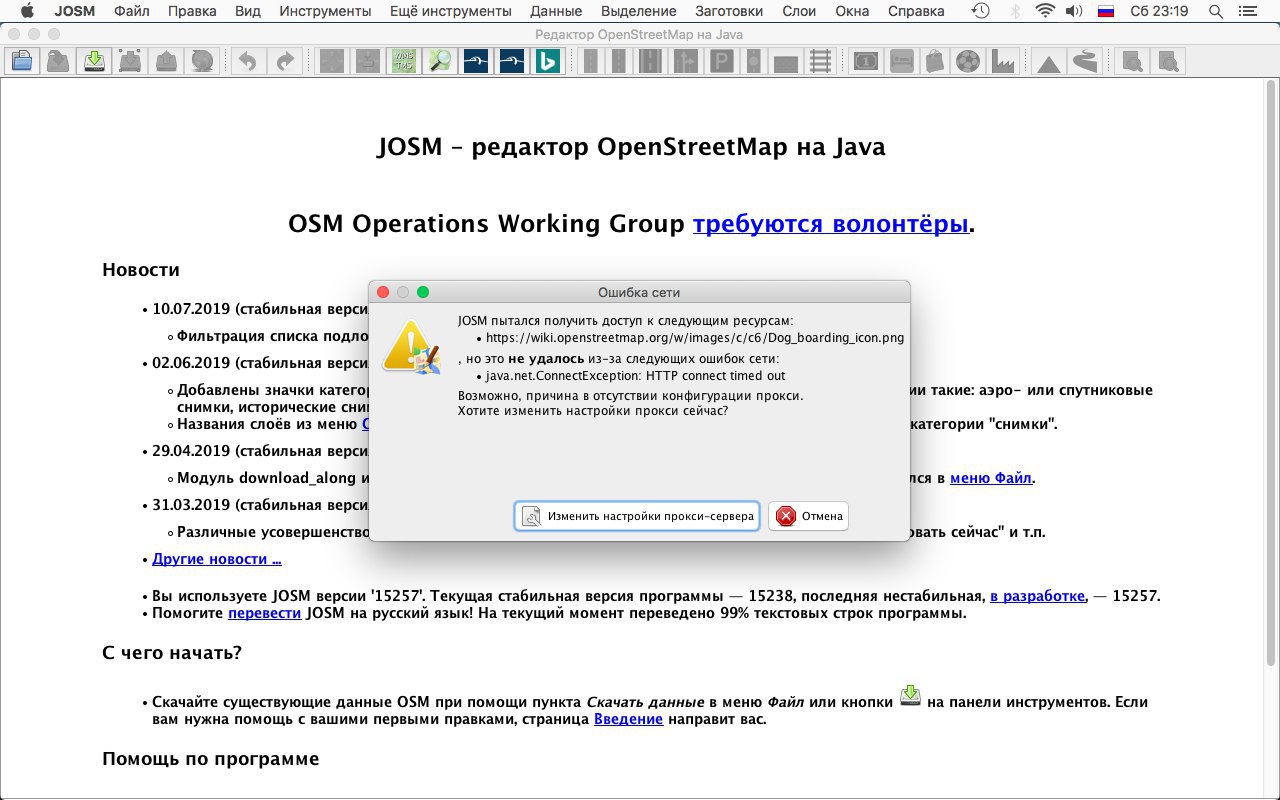Click the Redo arrow icon

point(285,61)
